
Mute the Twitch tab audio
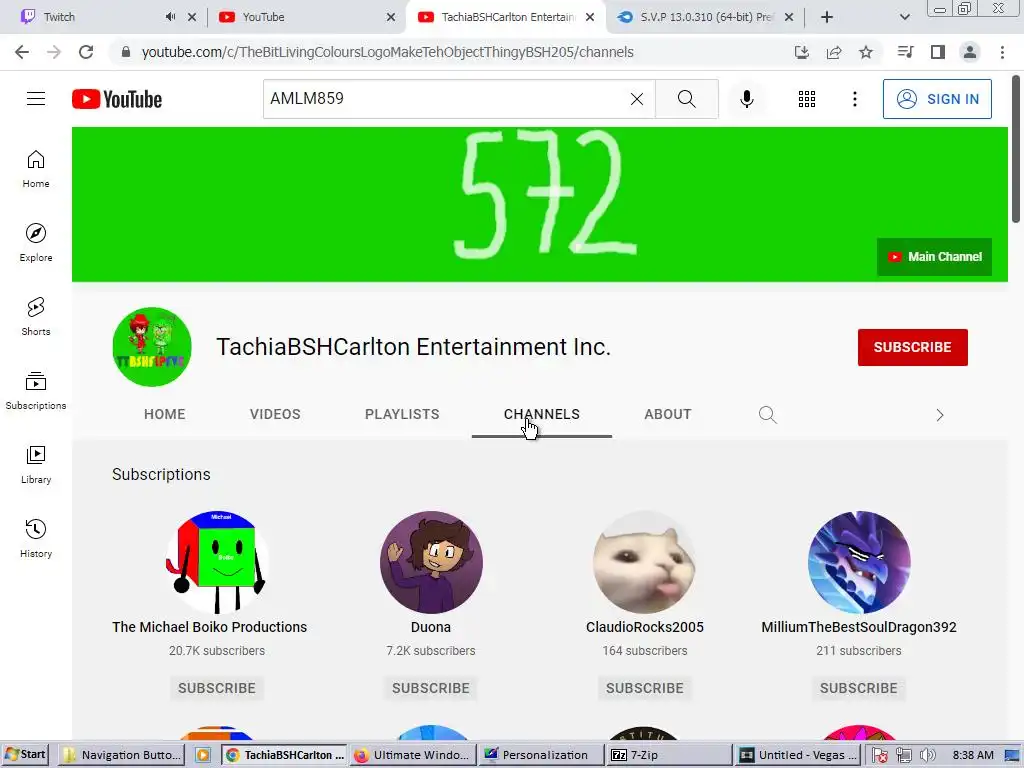tap(170, 17)
